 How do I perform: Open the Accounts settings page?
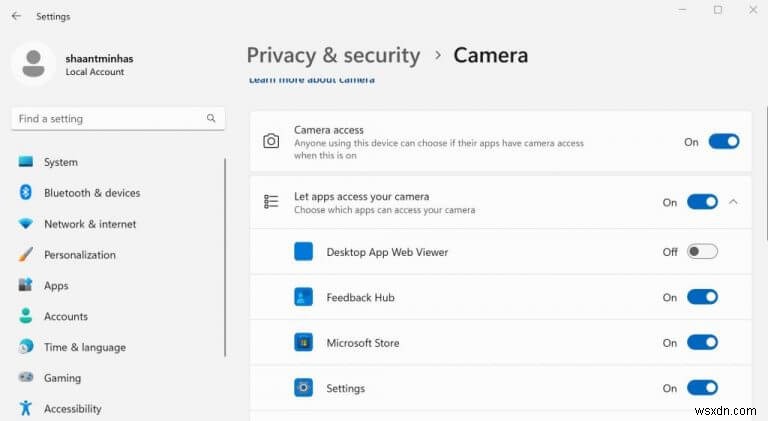pos(65,316)
